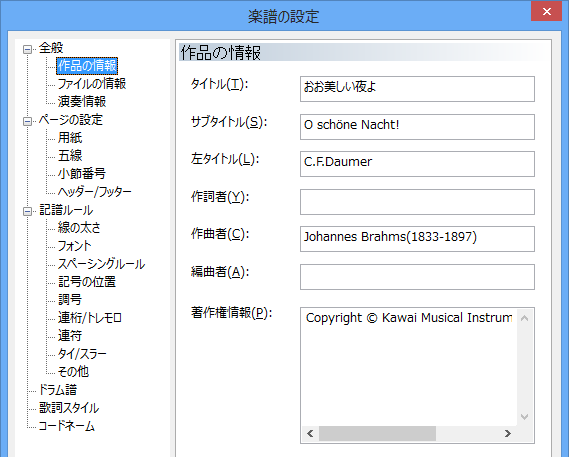Click left arrow of copyright horizontal scrollbar
This screenshot has height=457, width=569.
pyautogui.click(x=310, y=433)
